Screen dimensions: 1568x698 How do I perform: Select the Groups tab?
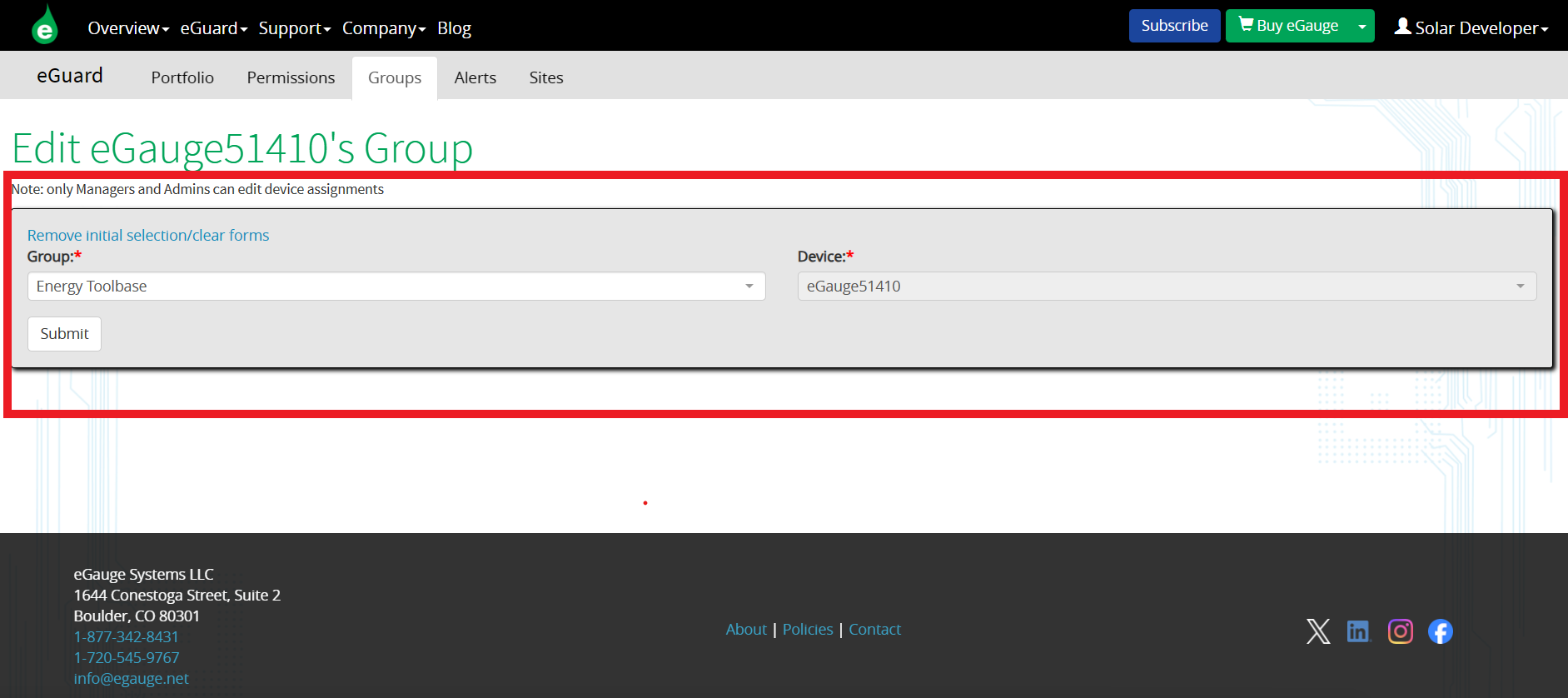[395, 77]
